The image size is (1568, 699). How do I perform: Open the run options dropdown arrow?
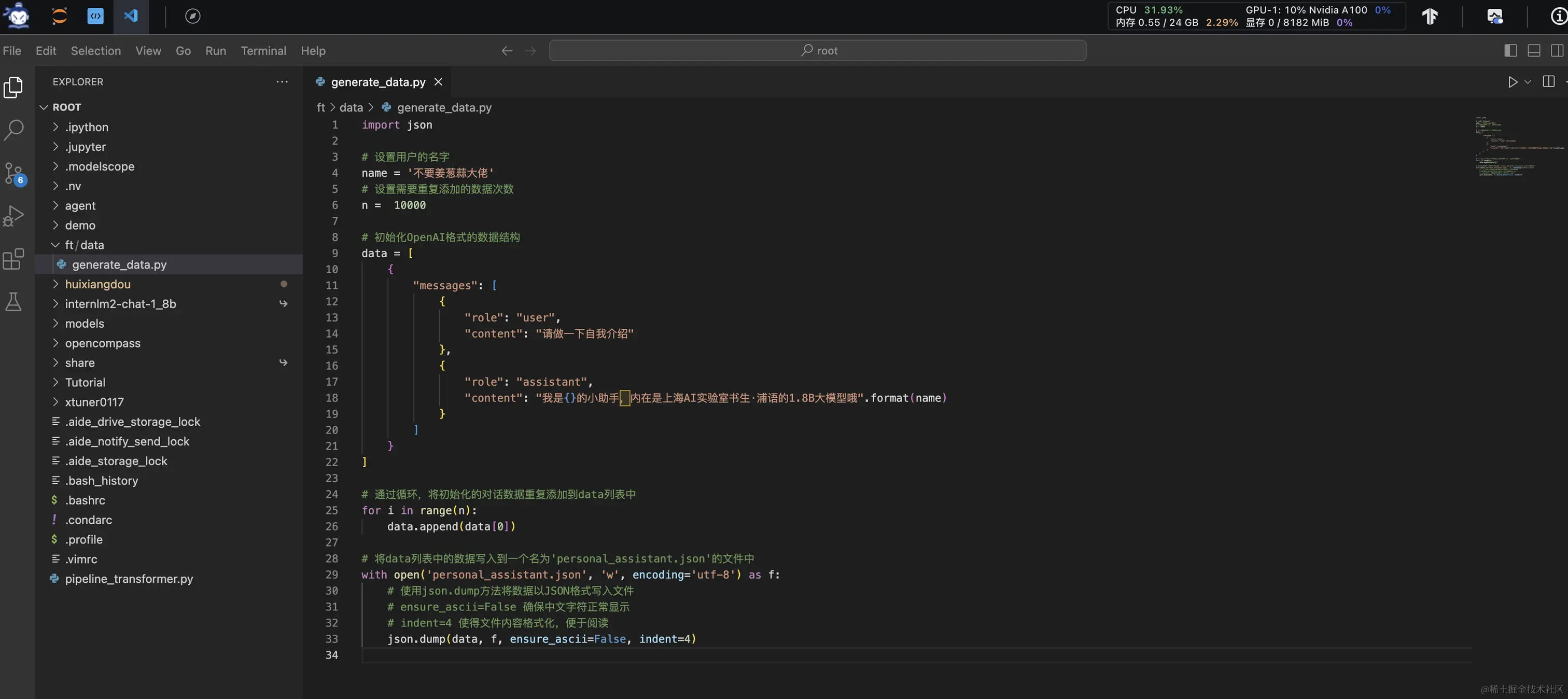(x=1528, y=81)
